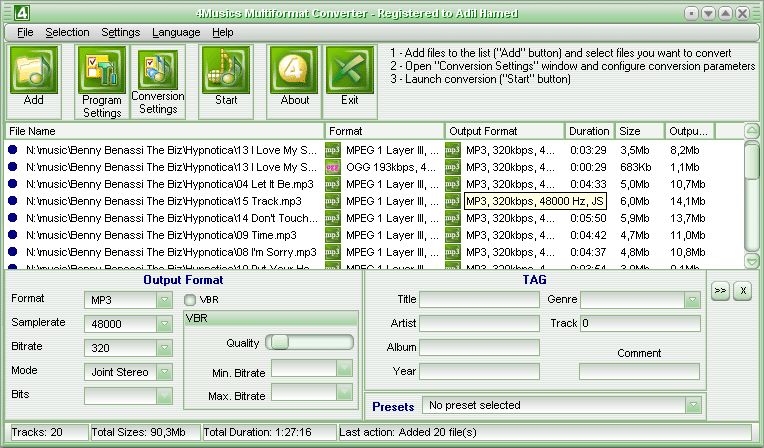Image resolution: width=764 pixels, height=448 pixels.
Task: Click the Title tag input field
Action: coord(478,300)
